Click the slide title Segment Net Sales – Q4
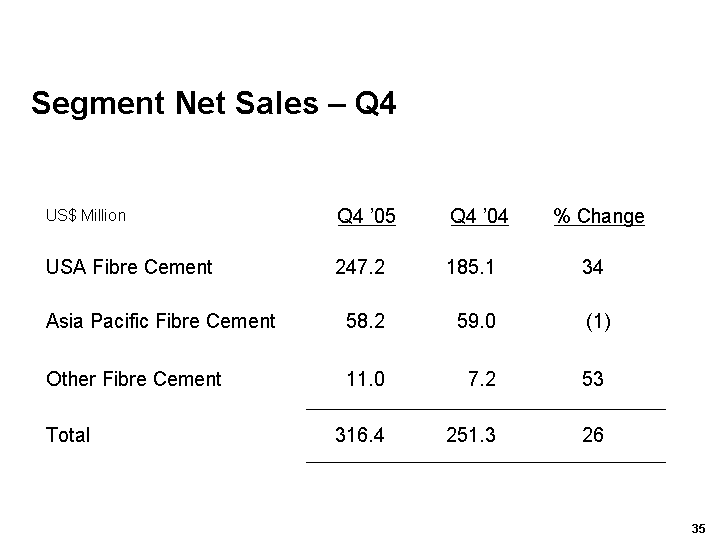720x540 pixels. click(x=214, y=103)
